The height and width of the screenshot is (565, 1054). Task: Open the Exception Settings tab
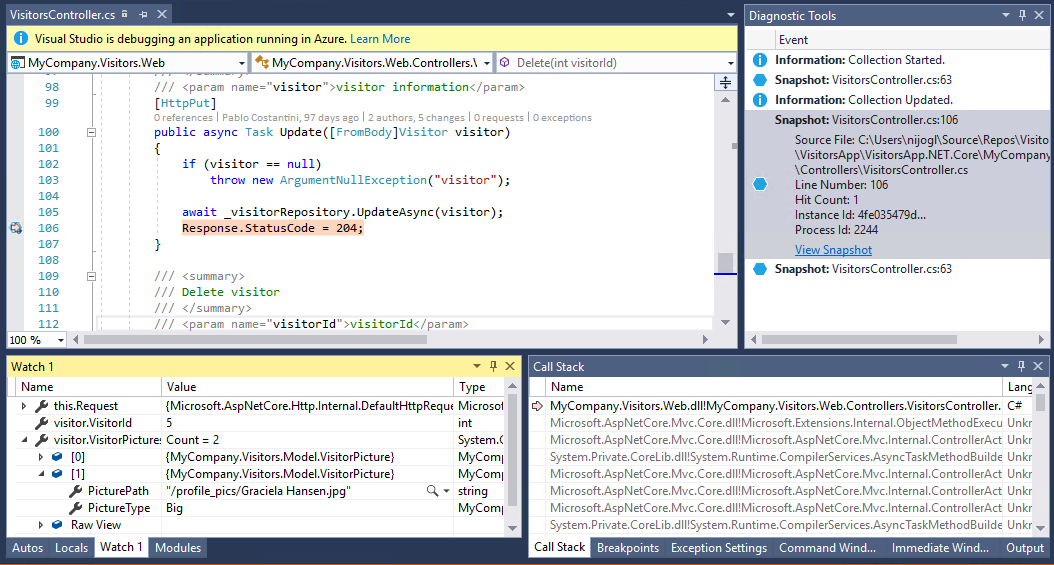point(719,548)
